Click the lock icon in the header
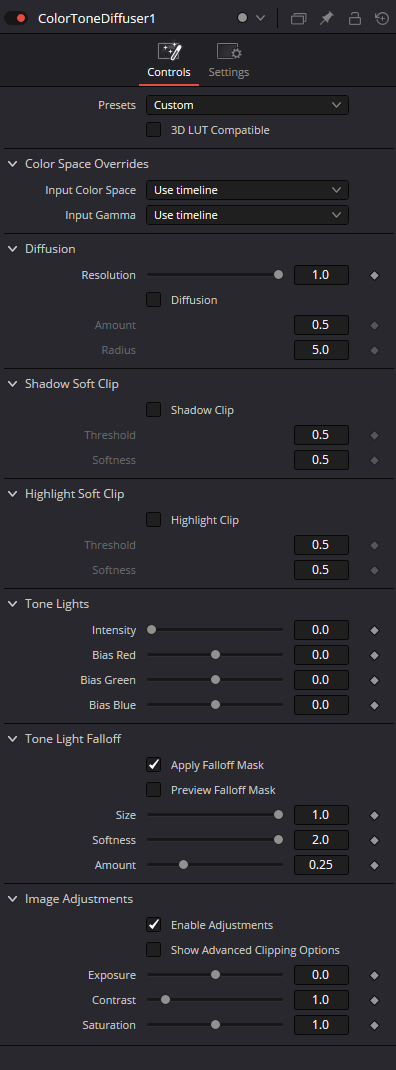396x1070 pixels. pos(354,18)
